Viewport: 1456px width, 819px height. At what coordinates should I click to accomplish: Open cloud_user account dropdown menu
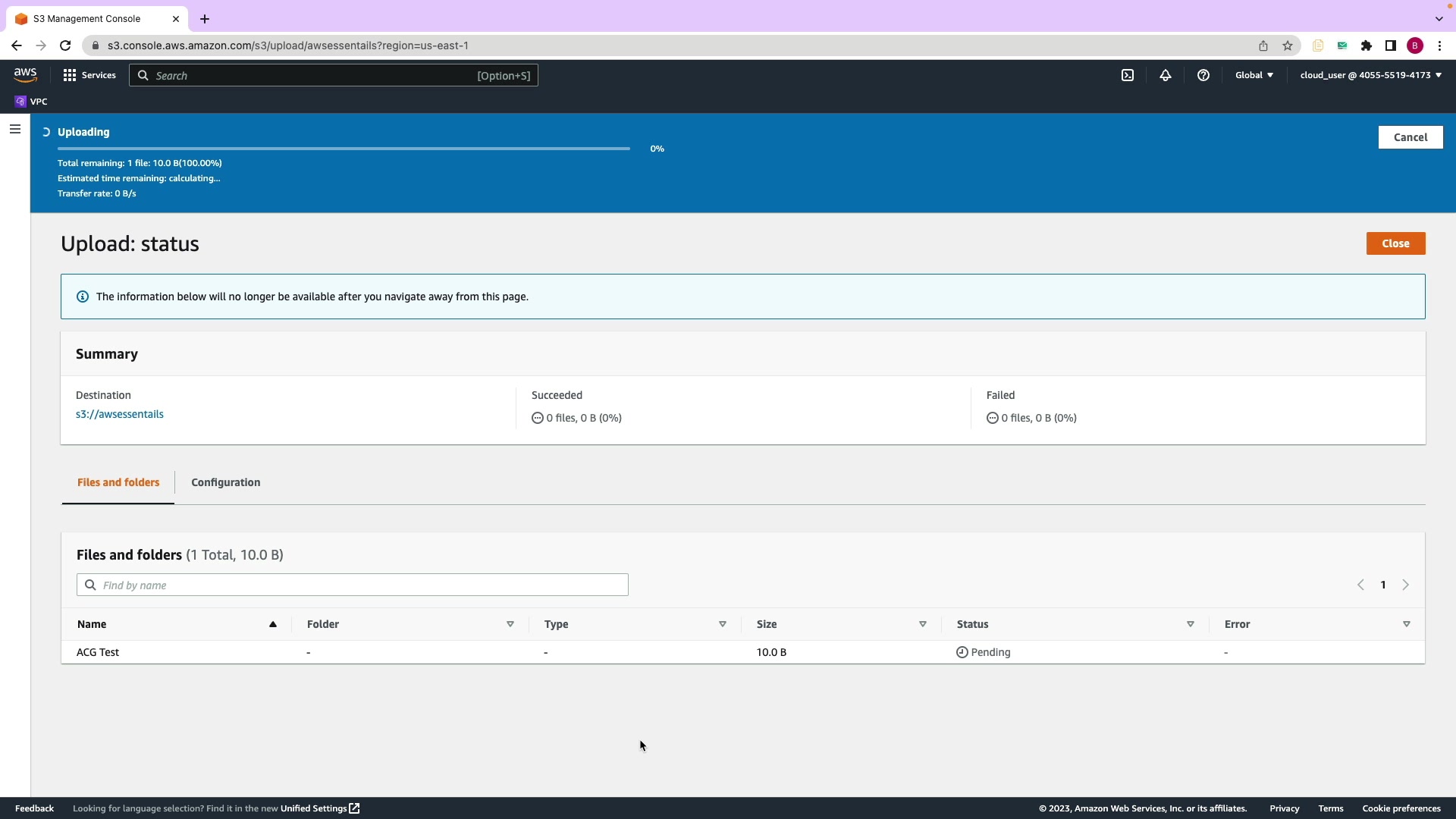[x=1370, y=75]
